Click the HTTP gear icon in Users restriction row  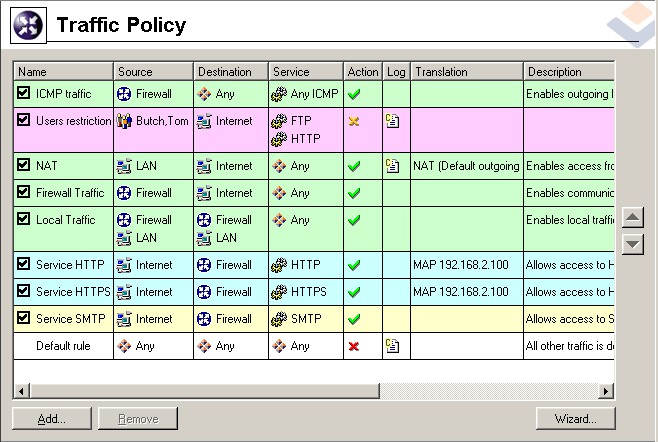tap(279, 139)
